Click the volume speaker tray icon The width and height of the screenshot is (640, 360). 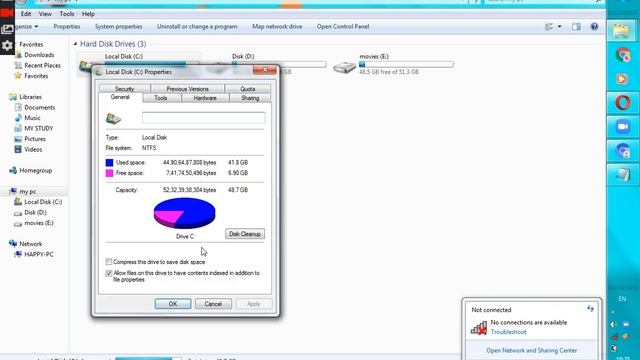point(613,324)
